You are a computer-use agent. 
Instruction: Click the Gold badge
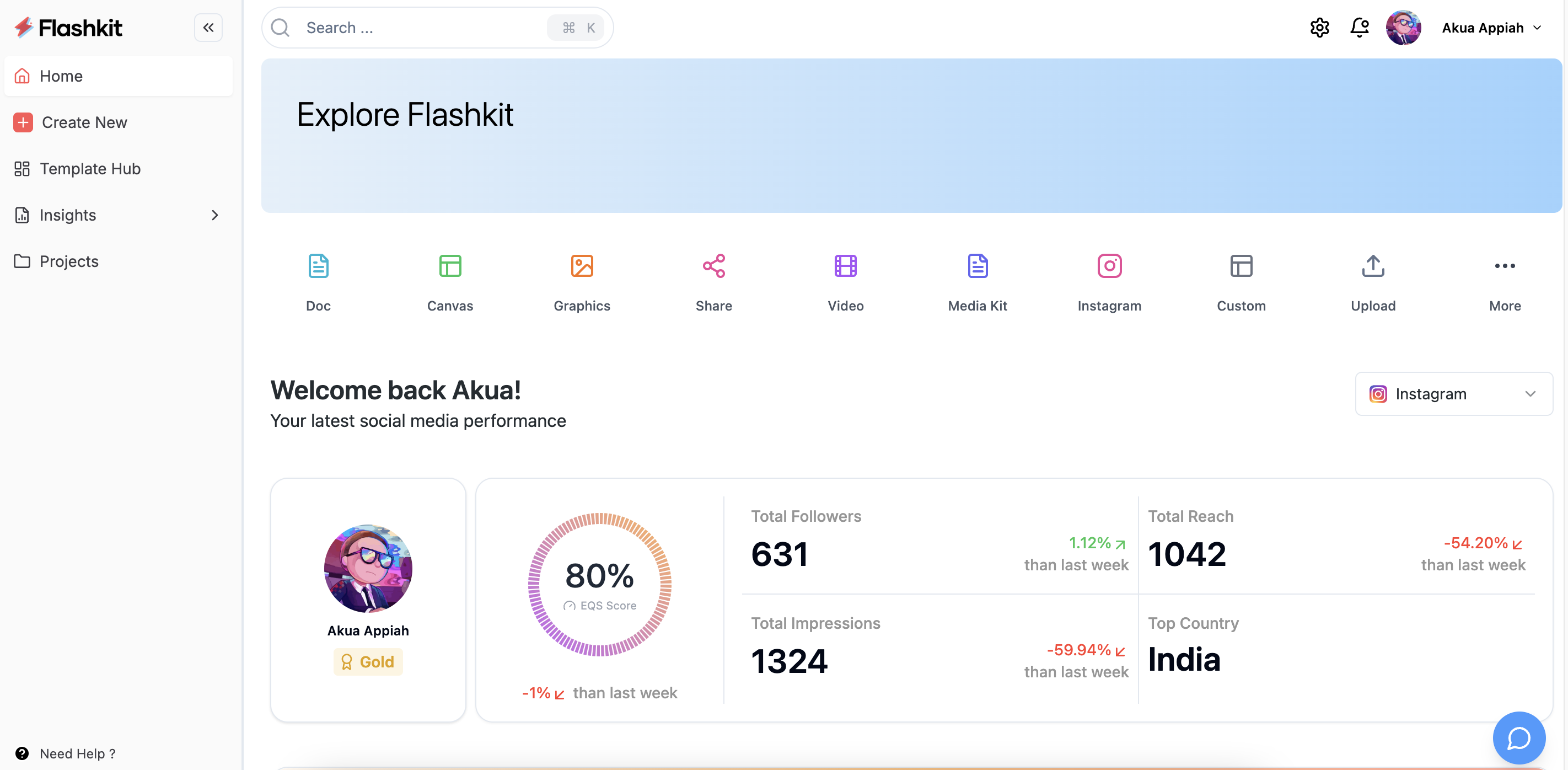368,661
